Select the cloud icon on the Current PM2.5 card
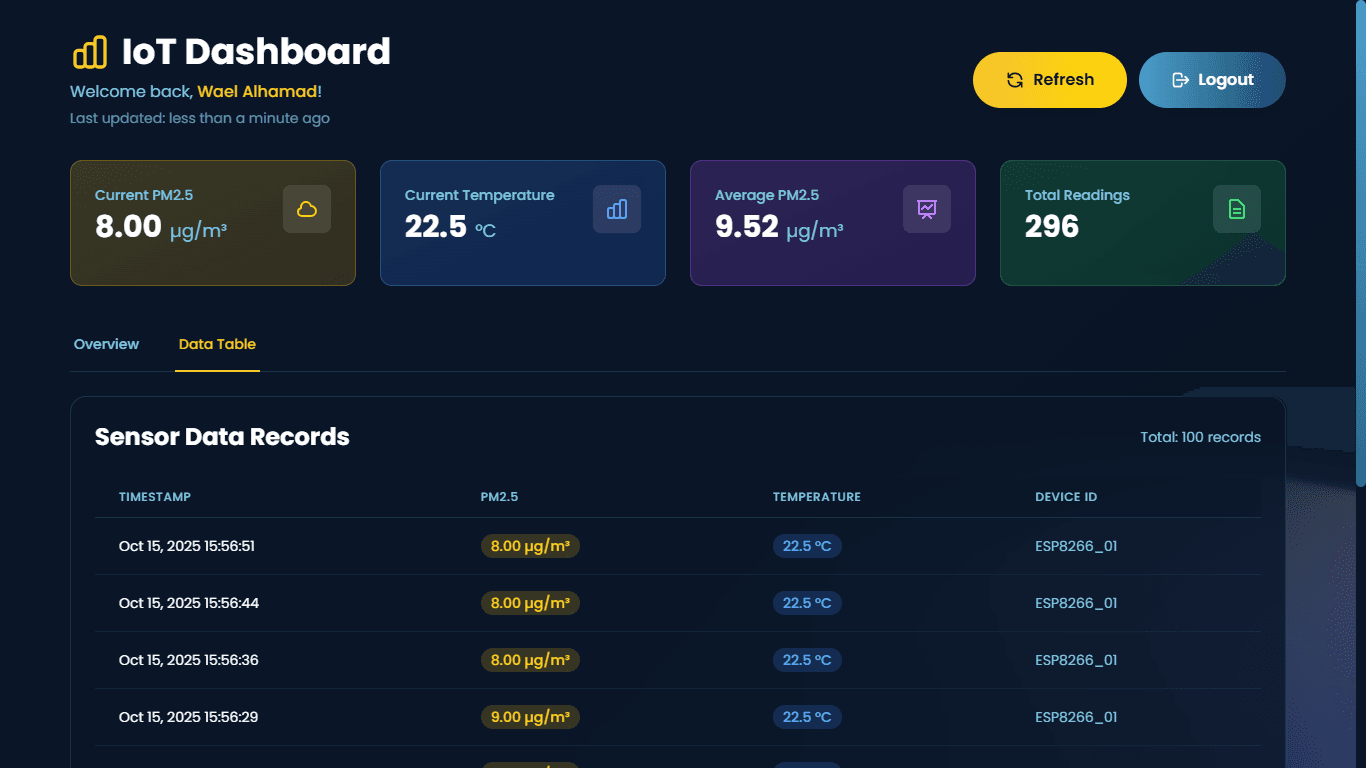The width and height of the screenshot is (1366, 768). tap(307, 209)
